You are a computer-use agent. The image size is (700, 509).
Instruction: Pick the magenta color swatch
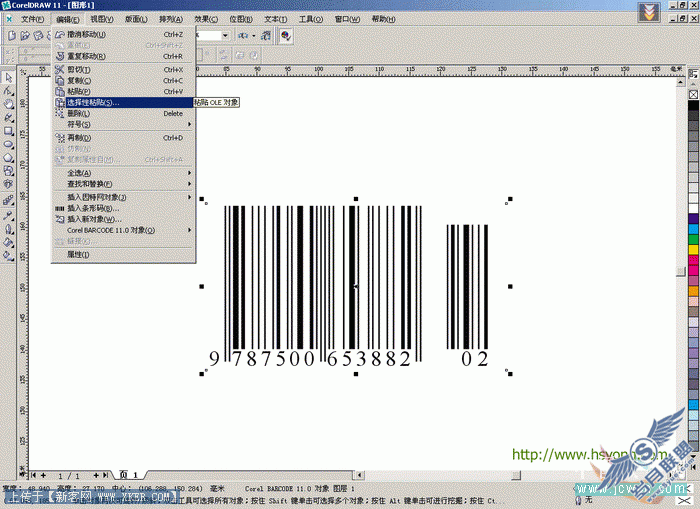click(x=693, y=270)
